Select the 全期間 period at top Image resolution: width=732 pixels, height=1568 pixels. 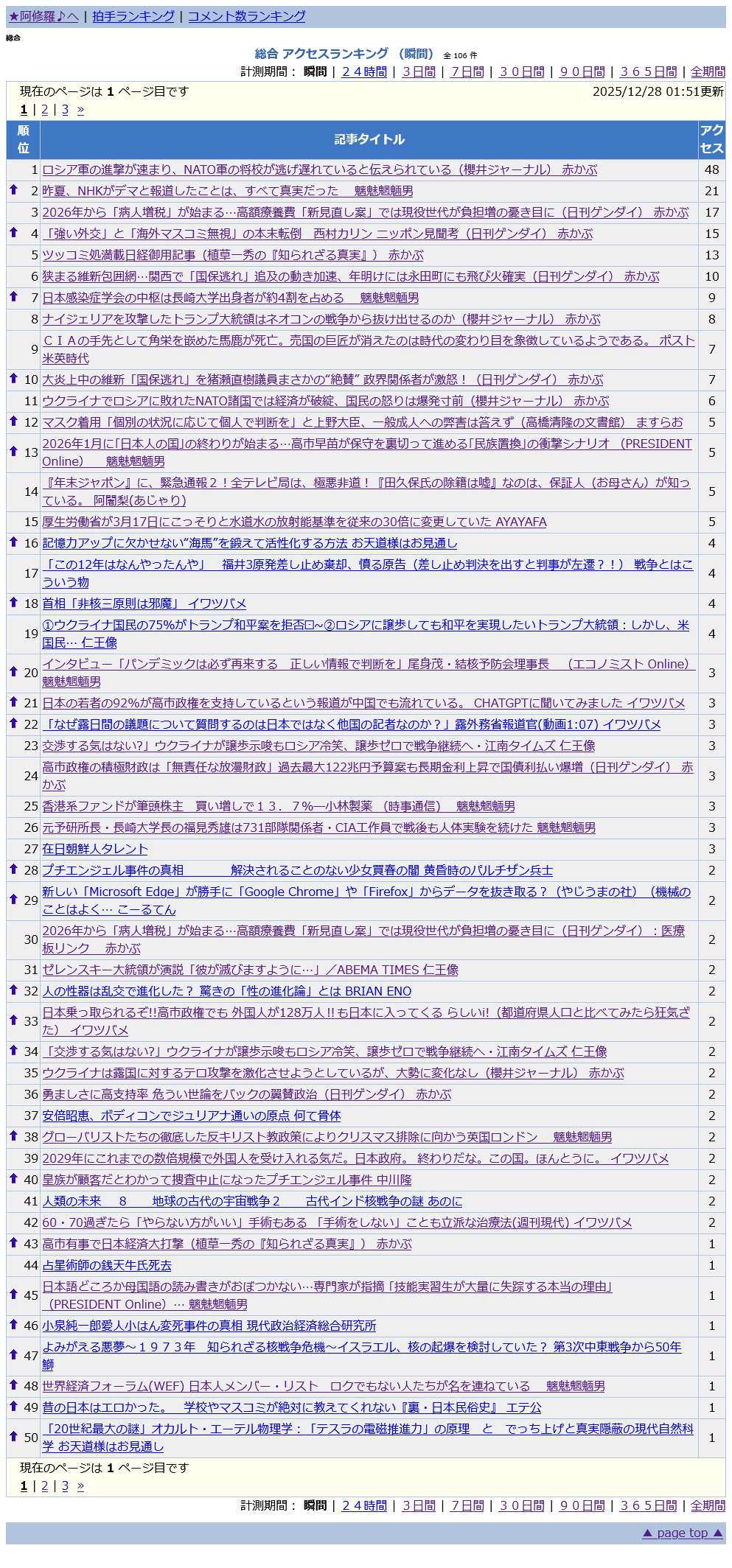point(708,71)
